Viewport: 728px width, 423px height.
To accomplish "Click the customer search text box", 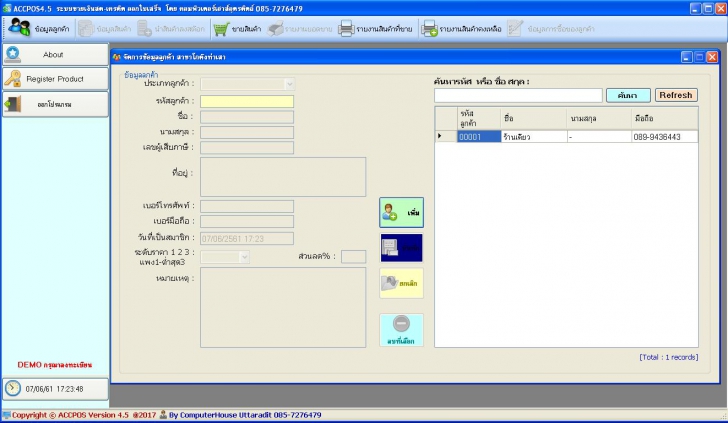I will point(518,95).
